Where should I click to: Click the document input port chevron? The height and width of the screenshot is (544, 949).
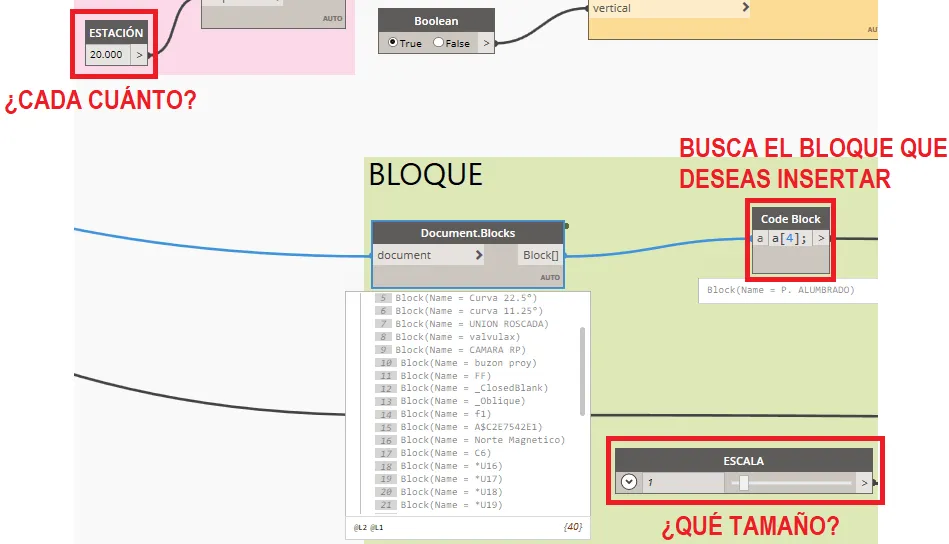(x=479, y=255)
